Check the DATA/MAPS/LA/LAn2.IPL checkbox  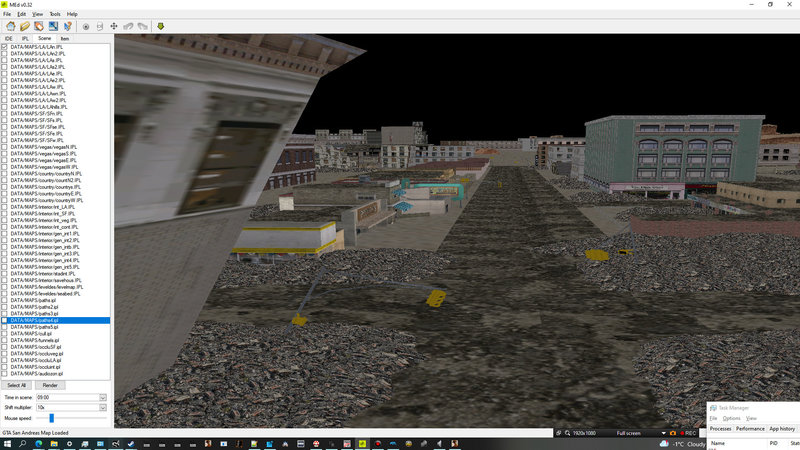point(5,54)
